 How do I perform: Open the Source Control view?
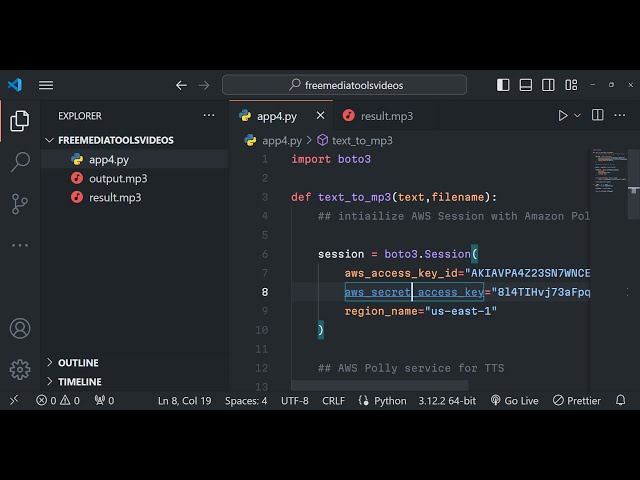click(x=20, y=203)
